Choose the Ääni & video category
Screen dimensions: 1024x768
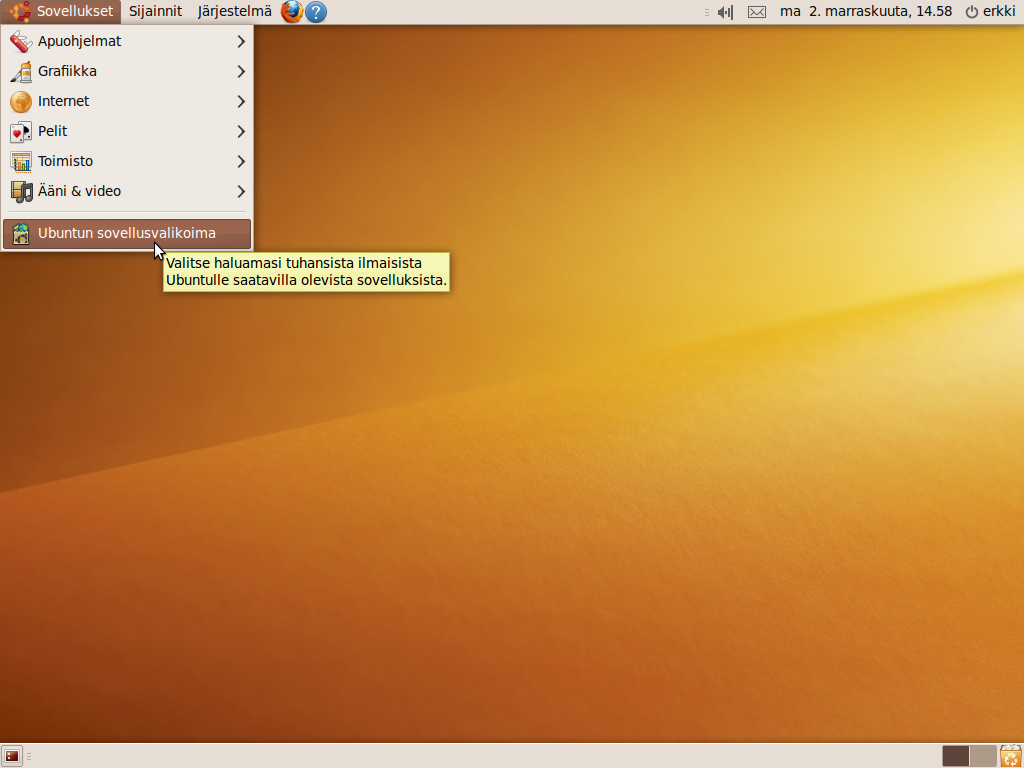(79, 191)
